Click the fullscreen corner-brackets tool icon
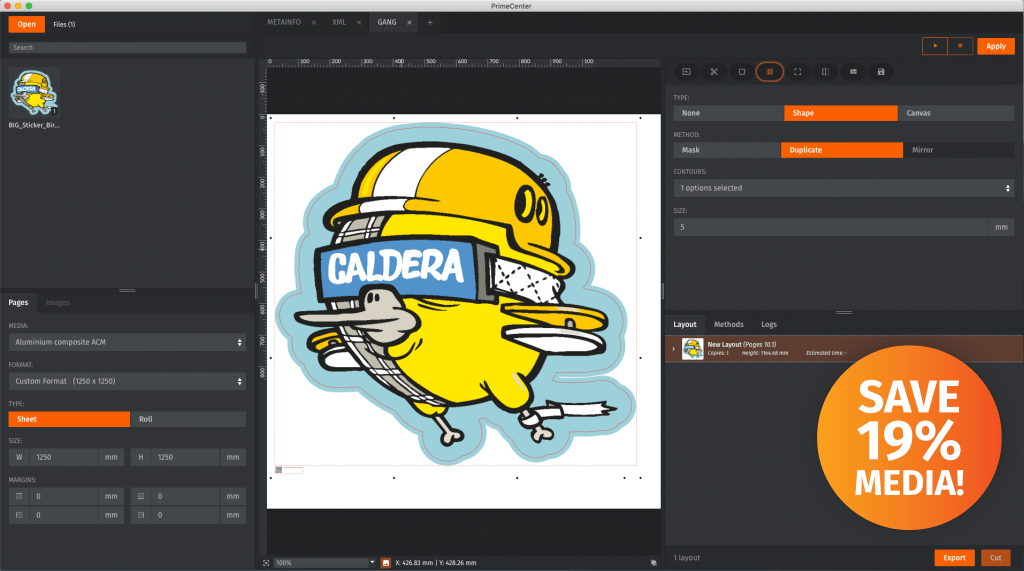 797,72
